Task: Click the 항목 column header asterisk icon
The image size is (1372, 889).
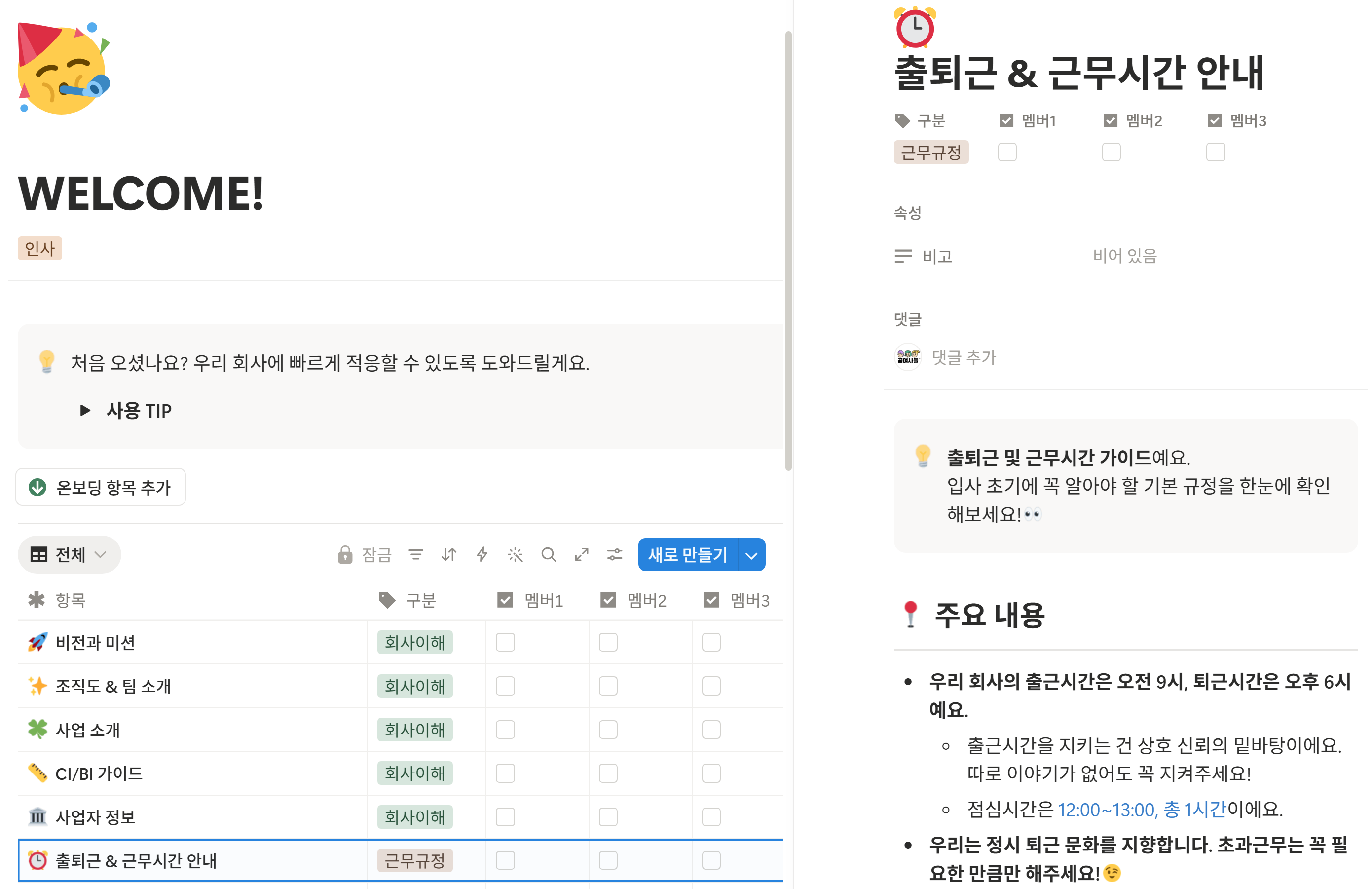Action: (37, 599)
